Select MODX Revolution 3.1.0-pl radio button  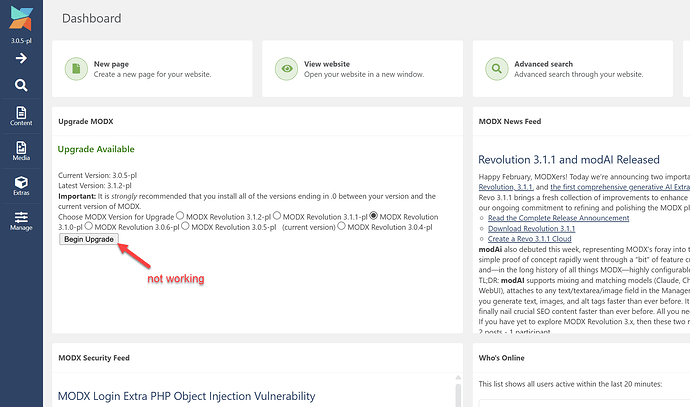click(x=374, y=216)
